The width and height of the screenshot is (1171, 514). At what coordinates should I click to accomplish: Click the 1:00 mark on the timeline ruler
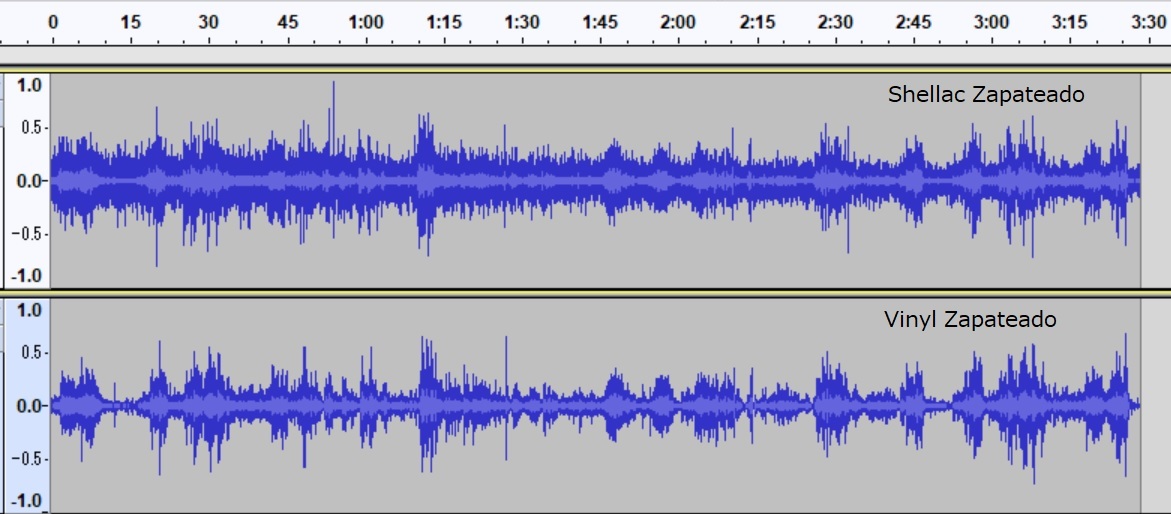tap(365, 21)
